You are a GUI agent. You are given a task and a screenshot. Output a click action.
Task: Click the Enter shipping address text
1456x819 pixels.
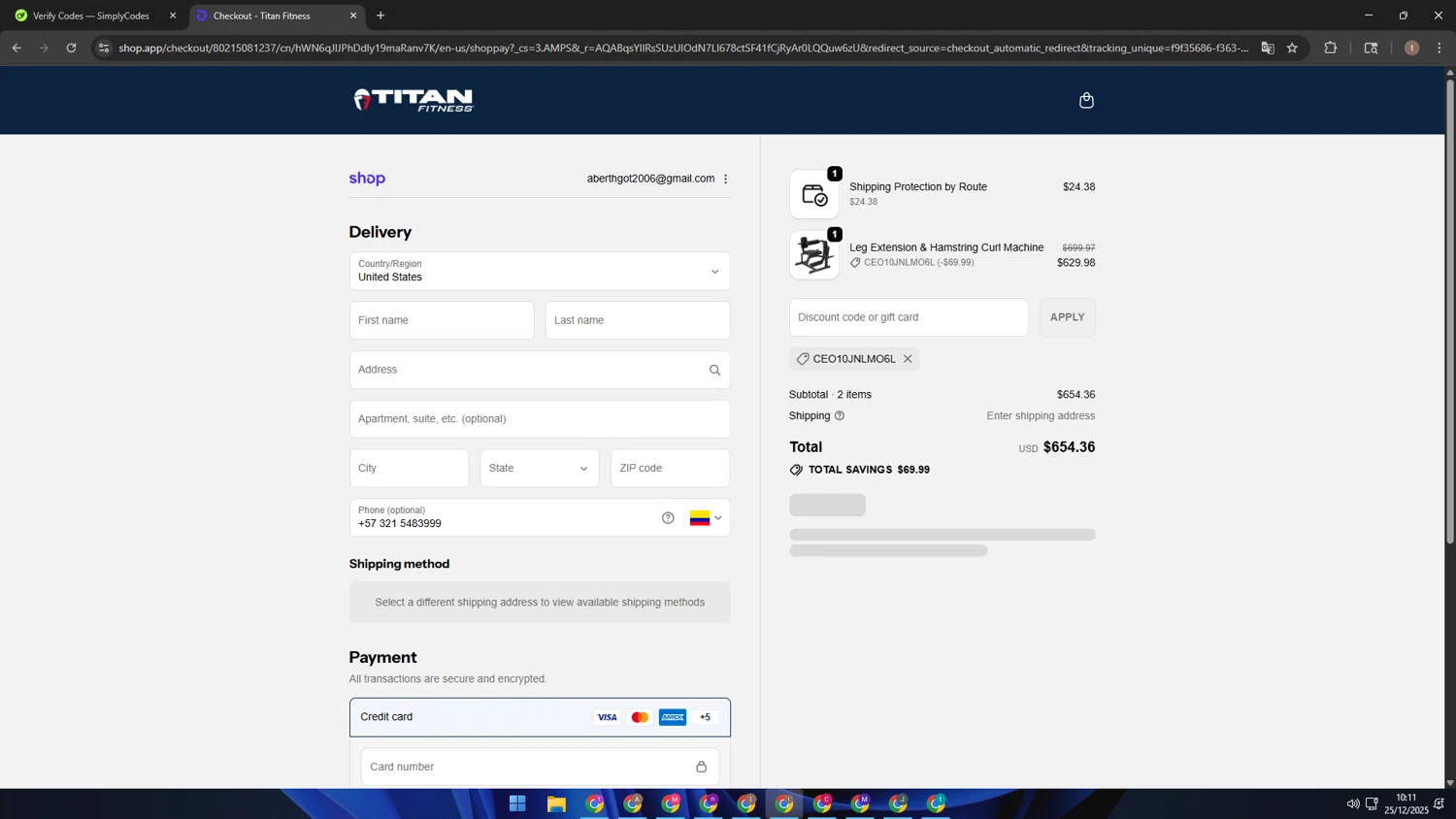1041,416
